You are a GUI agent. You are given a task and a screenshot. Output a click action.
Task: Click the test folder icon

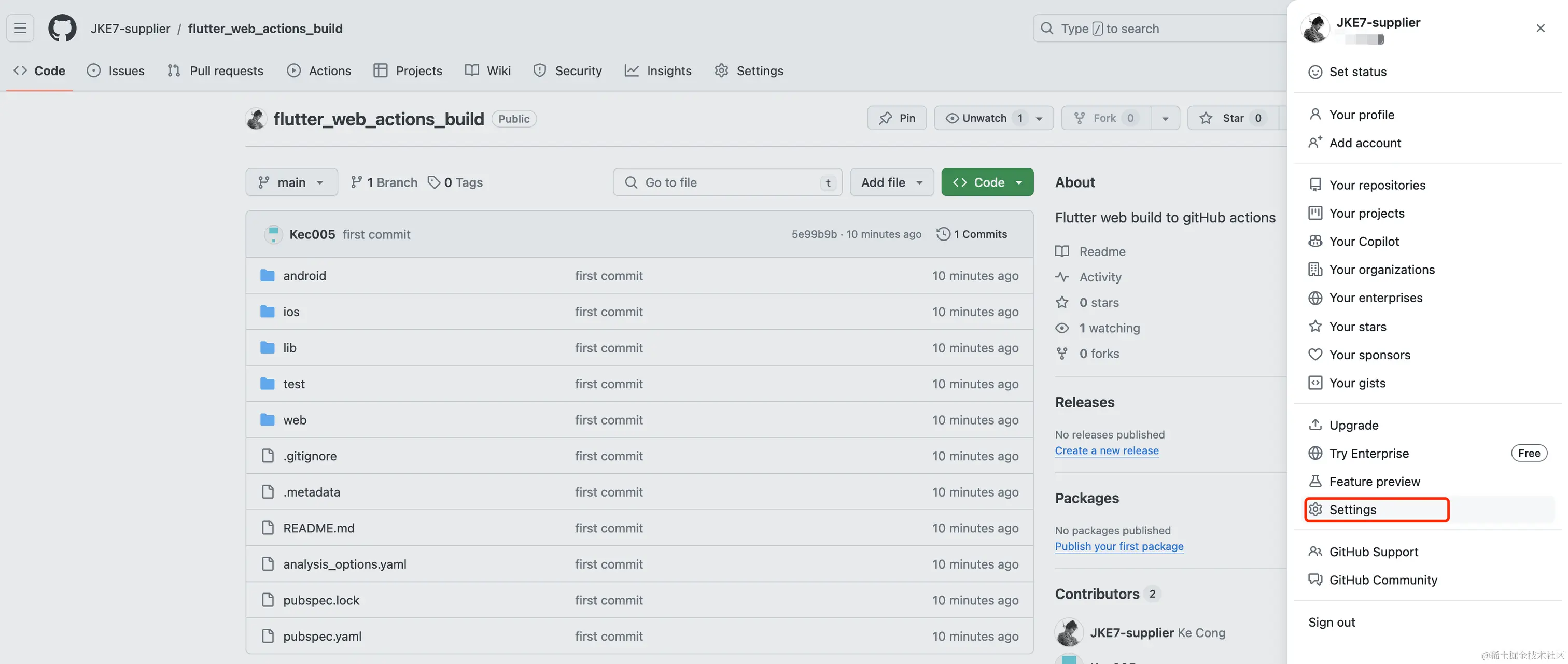pyautogui.click(x=267, y=384)
